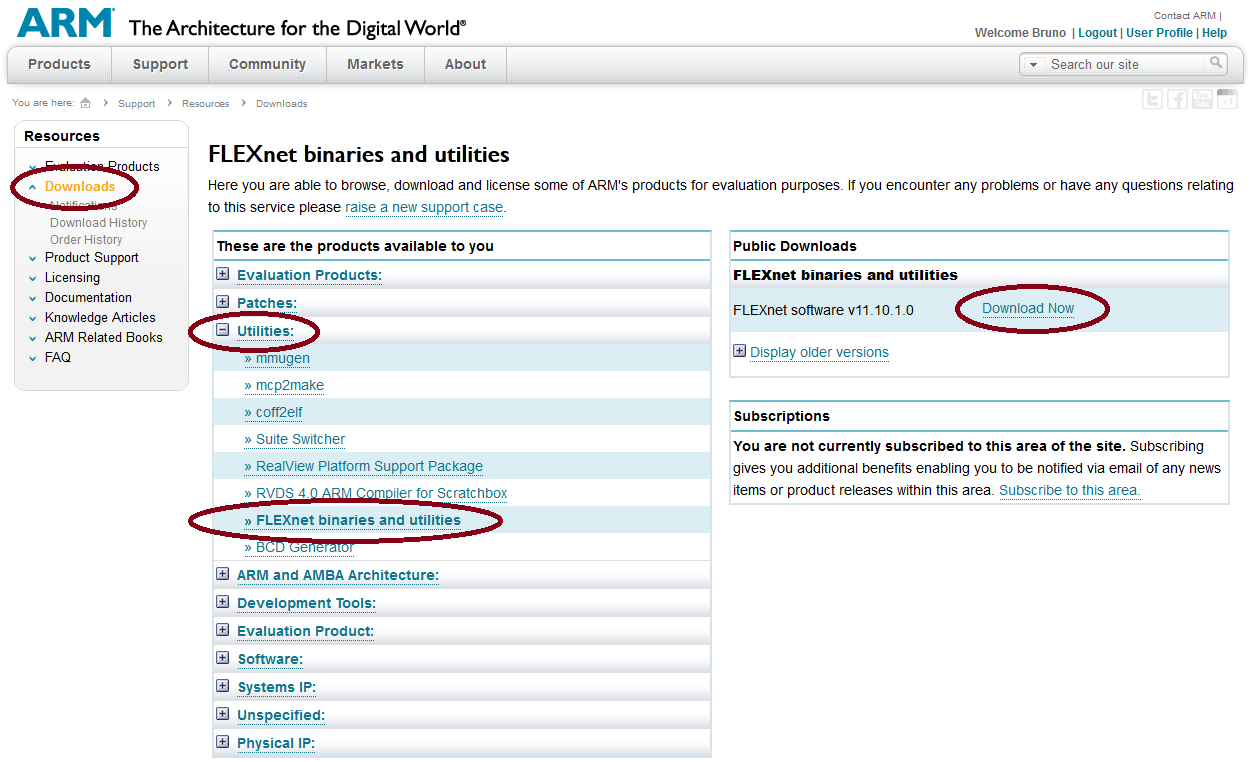Open the User Profile link
The image size is (1252, 762).
tap(1159, 33)
